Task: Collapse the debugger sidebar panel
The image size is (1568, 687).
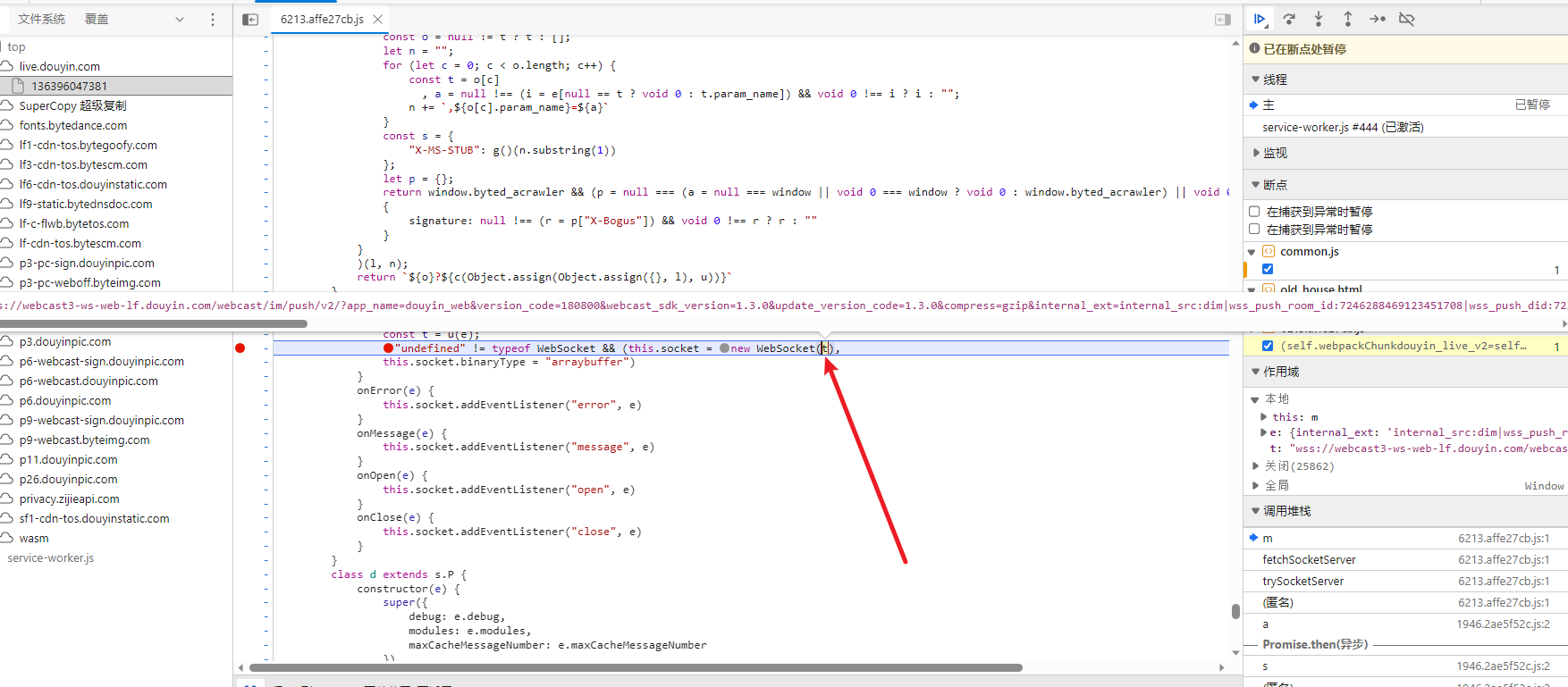Action: point(1223,19)
